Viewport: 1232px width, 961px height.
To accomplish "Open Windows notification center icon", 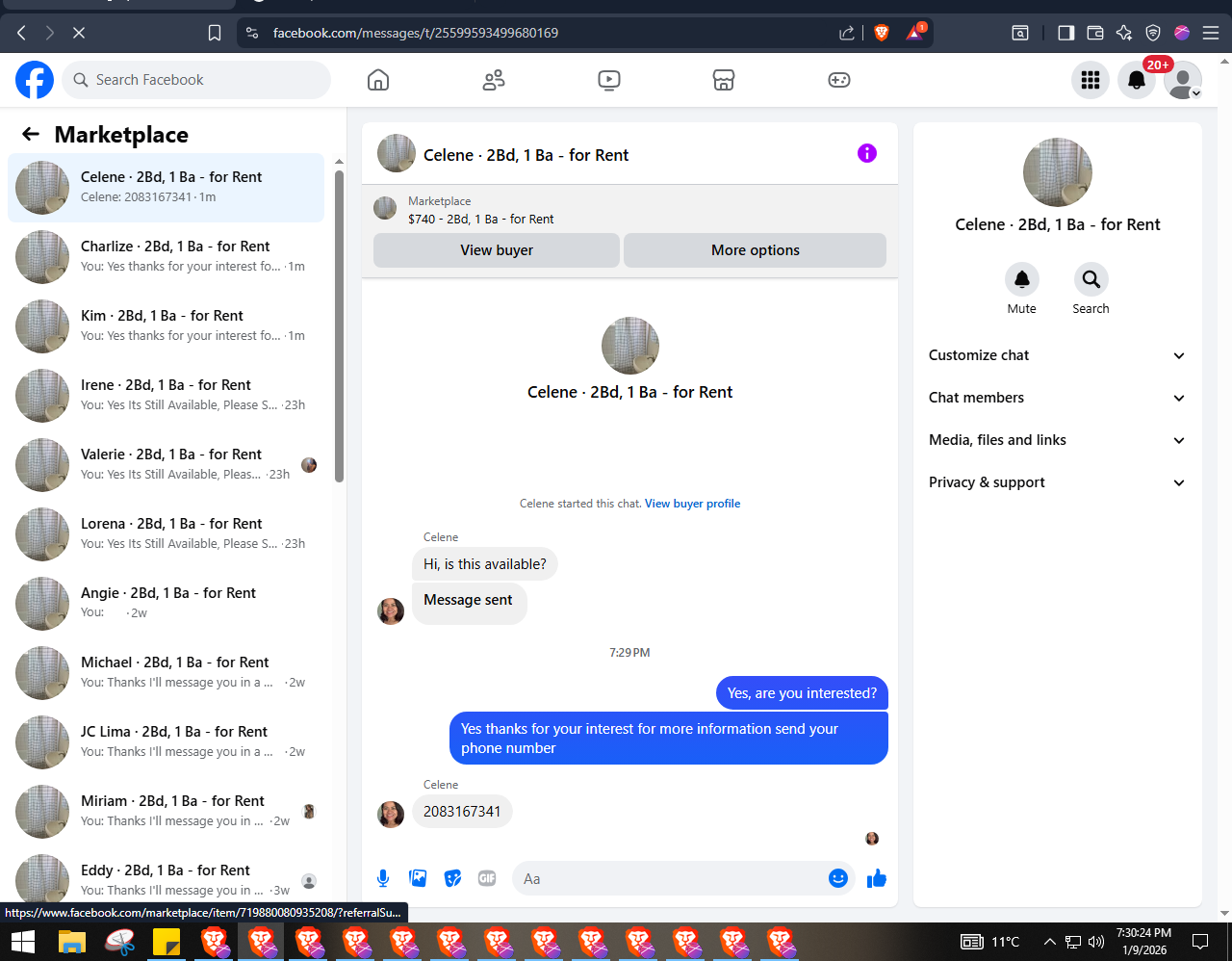I will tap(1200, 942).
